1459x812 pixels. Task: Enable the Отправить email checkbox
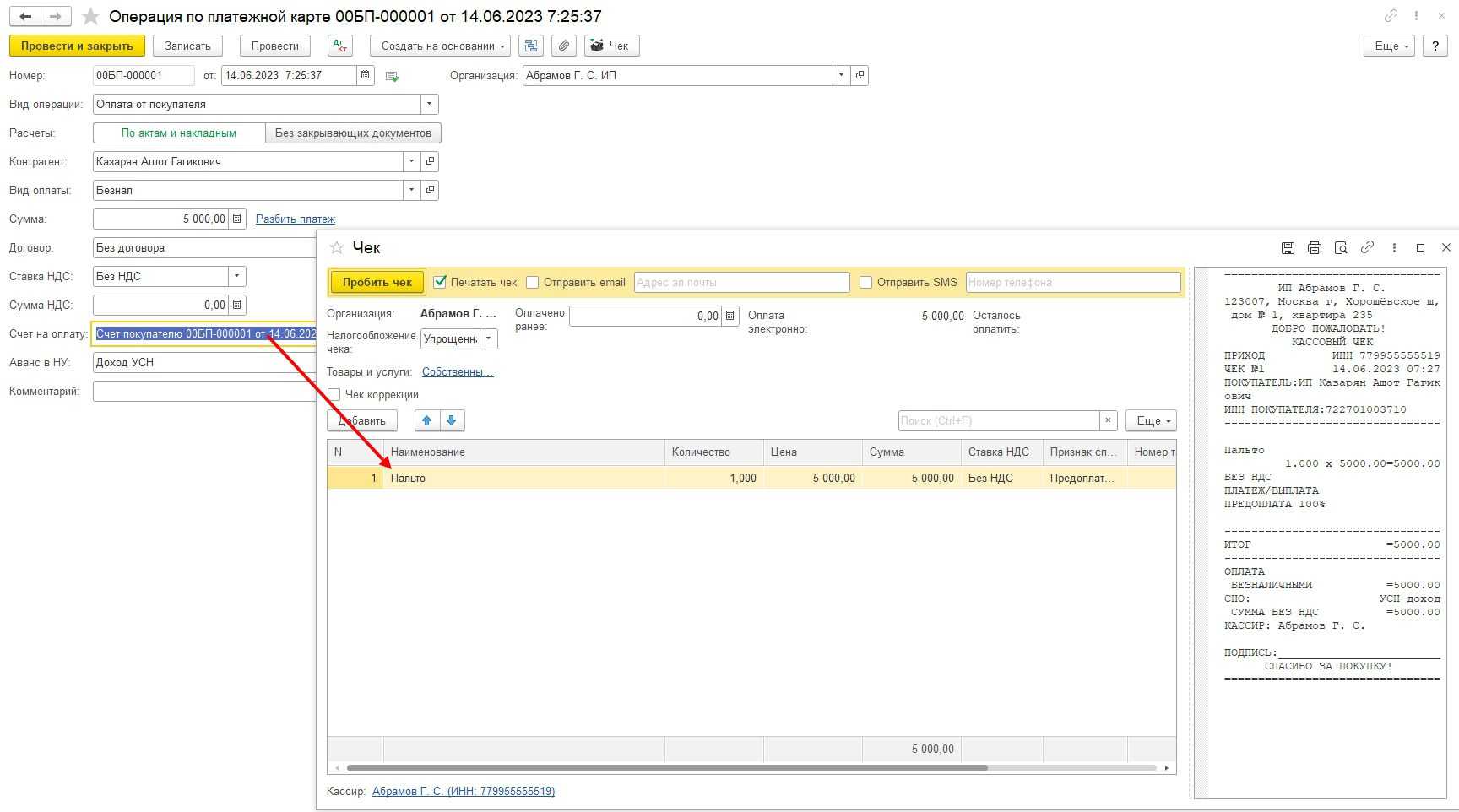(533, 282)
